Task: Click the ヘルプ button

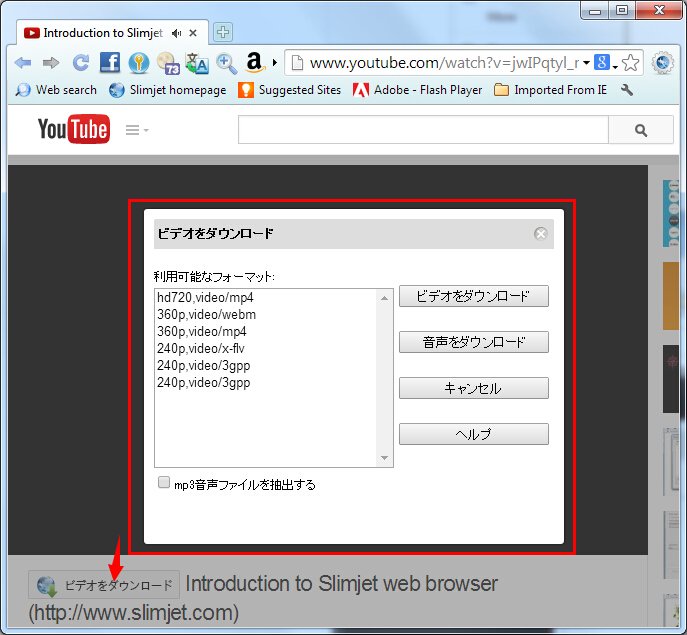Action: click(x=474, y=434)
